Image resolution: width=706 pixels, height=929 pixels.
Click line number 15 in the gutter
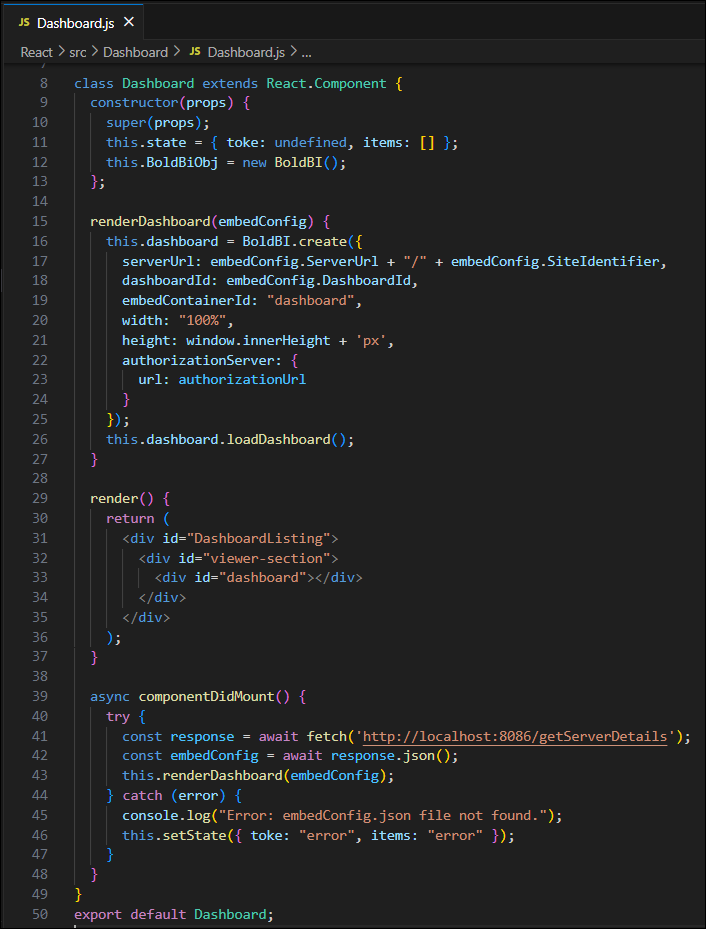click(x=40, y=221)
